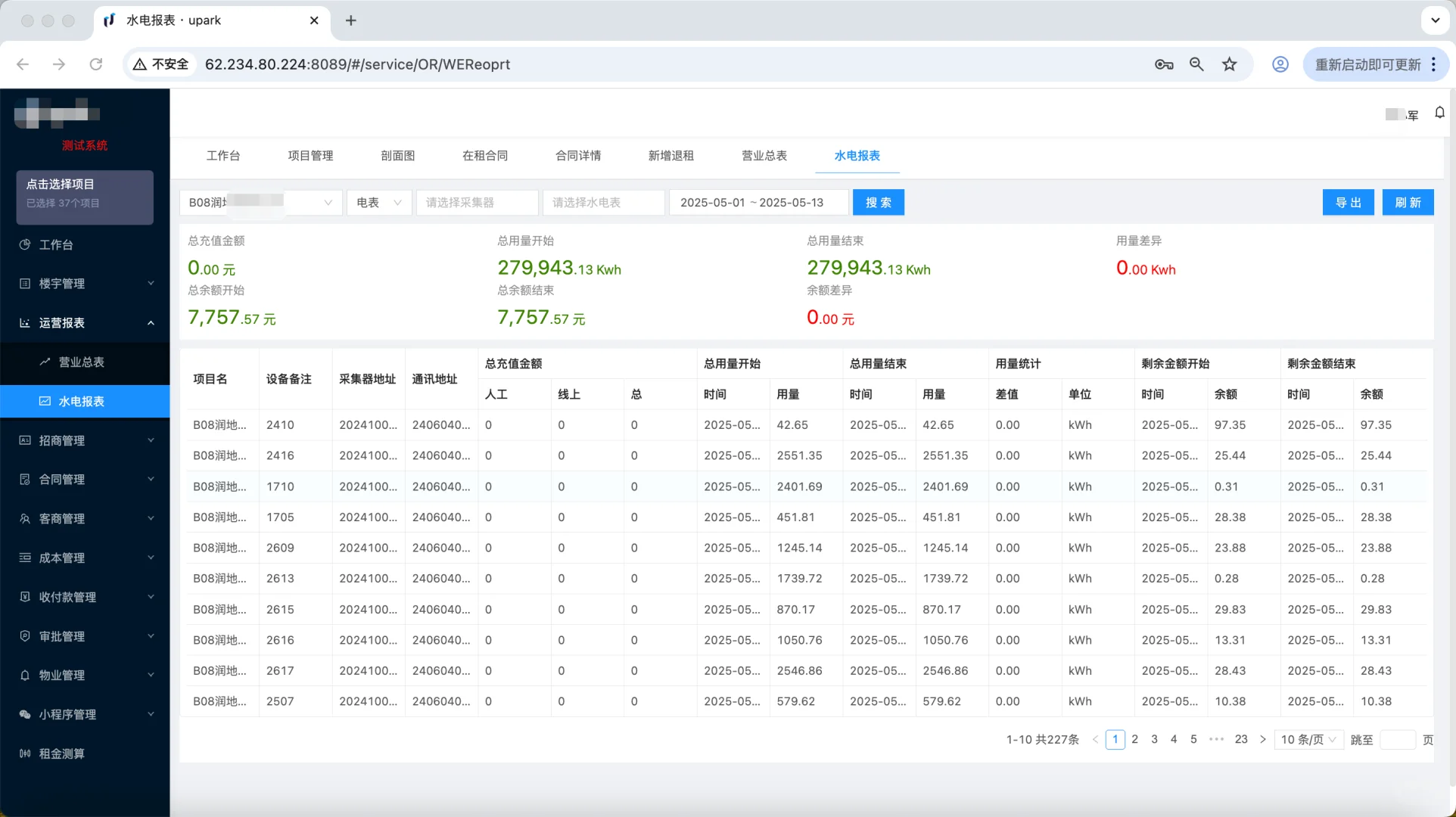Open the 物业管理 section
1456x817 pixels.
(61, 675)
